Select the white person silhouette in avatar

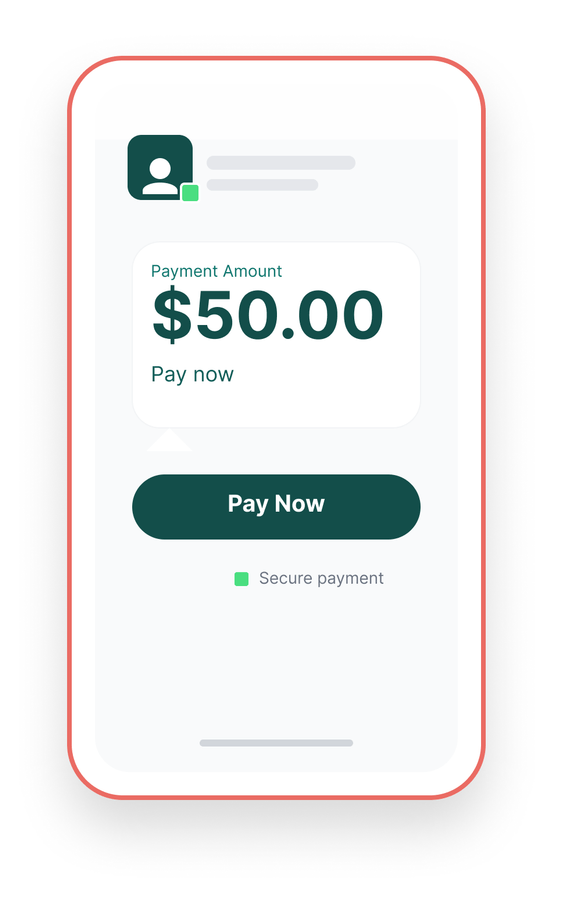(160, 176)
